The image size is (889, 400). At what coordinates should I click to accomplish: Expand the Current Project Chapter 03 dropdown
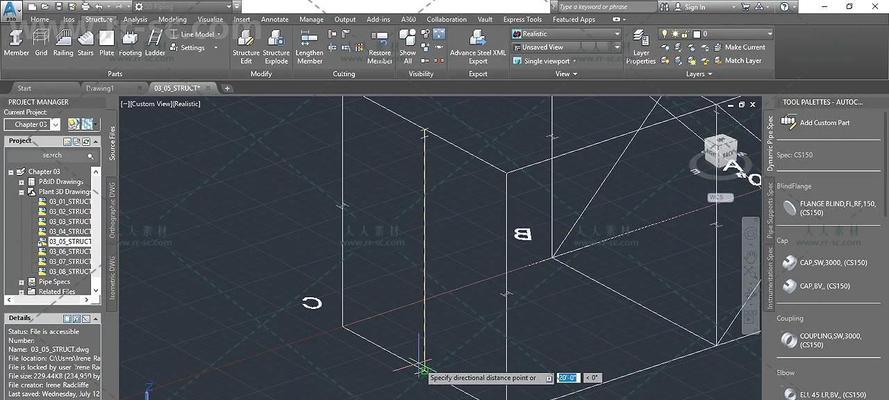[x=55, y=124]
